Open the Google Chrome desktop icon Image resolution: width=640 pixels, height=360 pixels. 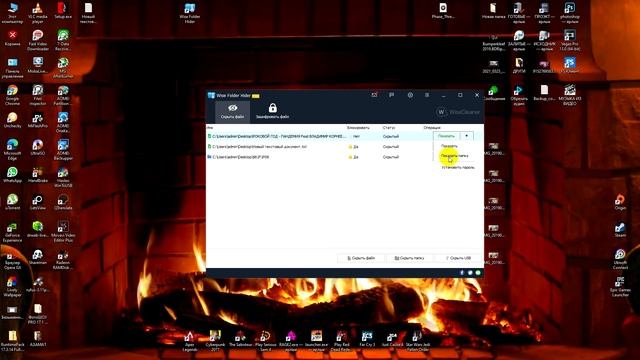12,95
